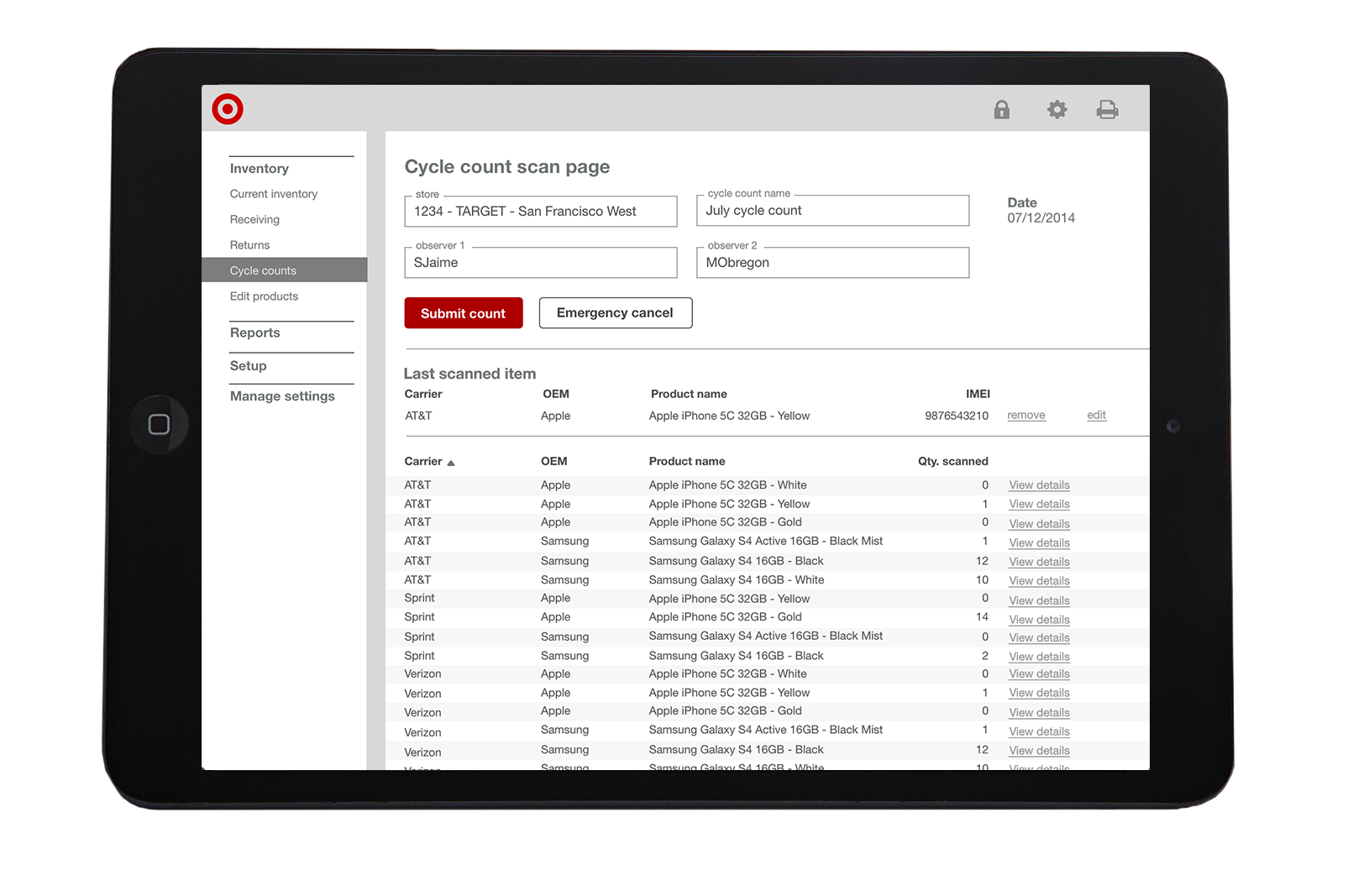1348x896 pixels.
Task: View details for Verizon iPhone 5C White
Action: 1039,674
